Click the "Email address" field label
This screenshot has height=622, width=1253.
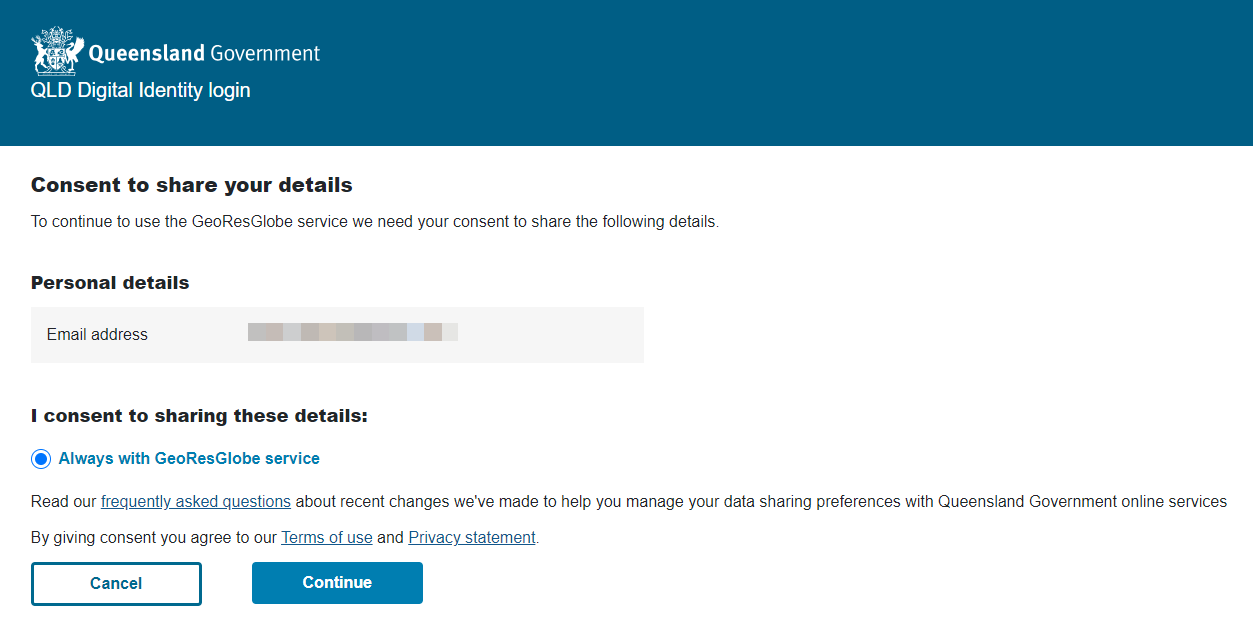coord(97,335)
